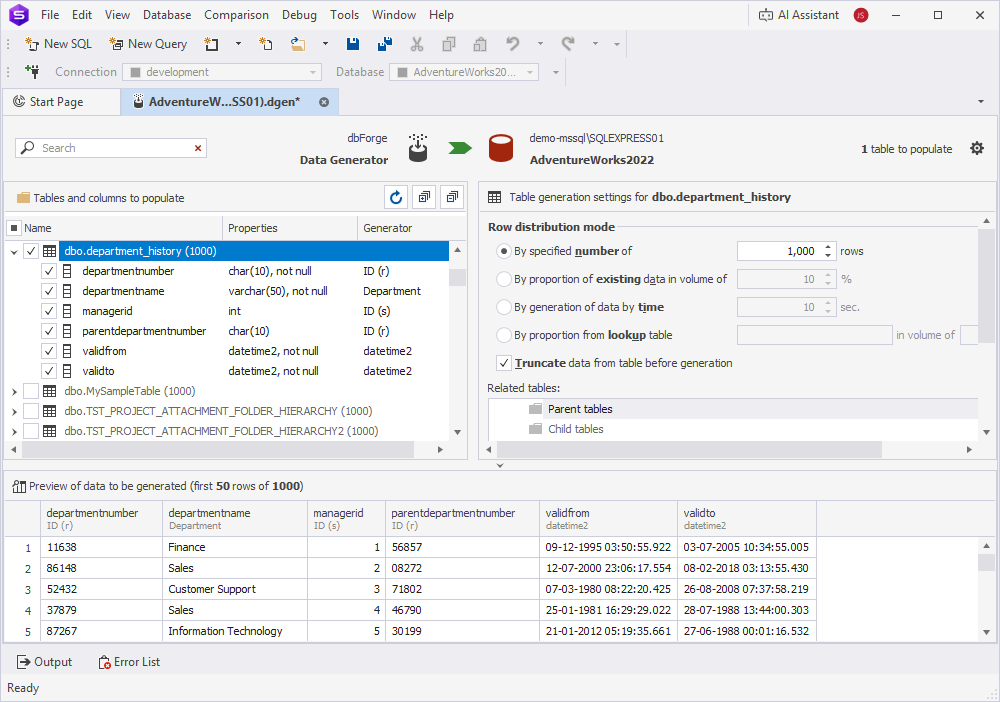Click preview grid vertical scrollbar down arrow

point(987,633)
